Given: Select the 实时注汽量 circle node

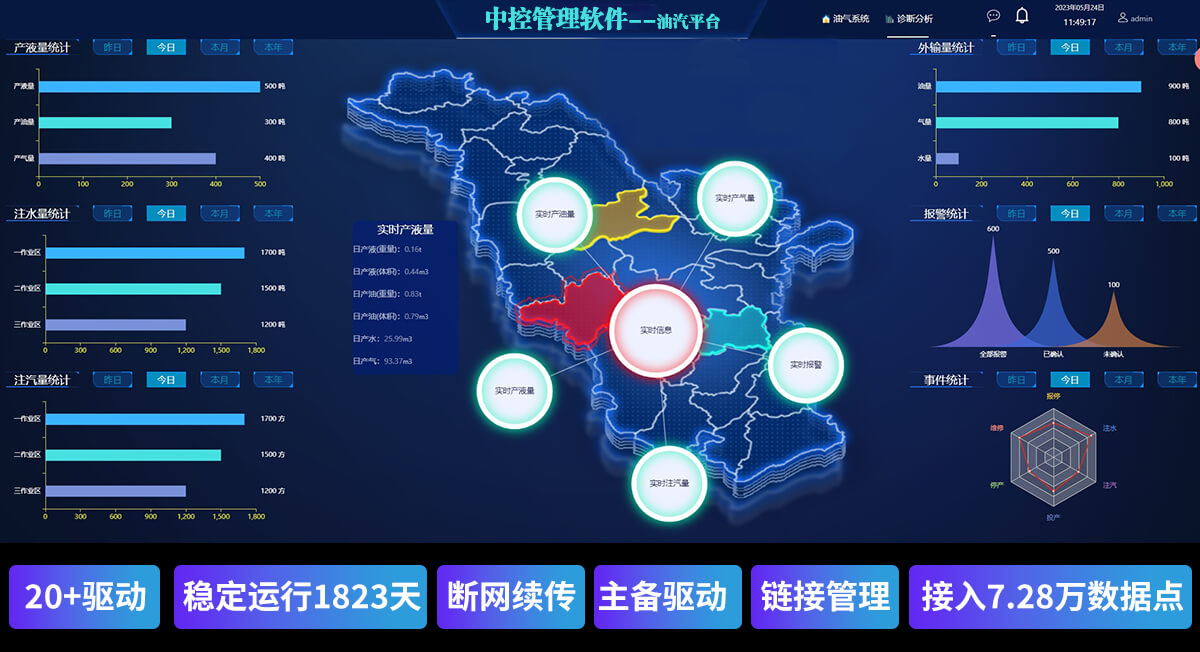Looking at the screenshot, I should click(x=669, y=483).
